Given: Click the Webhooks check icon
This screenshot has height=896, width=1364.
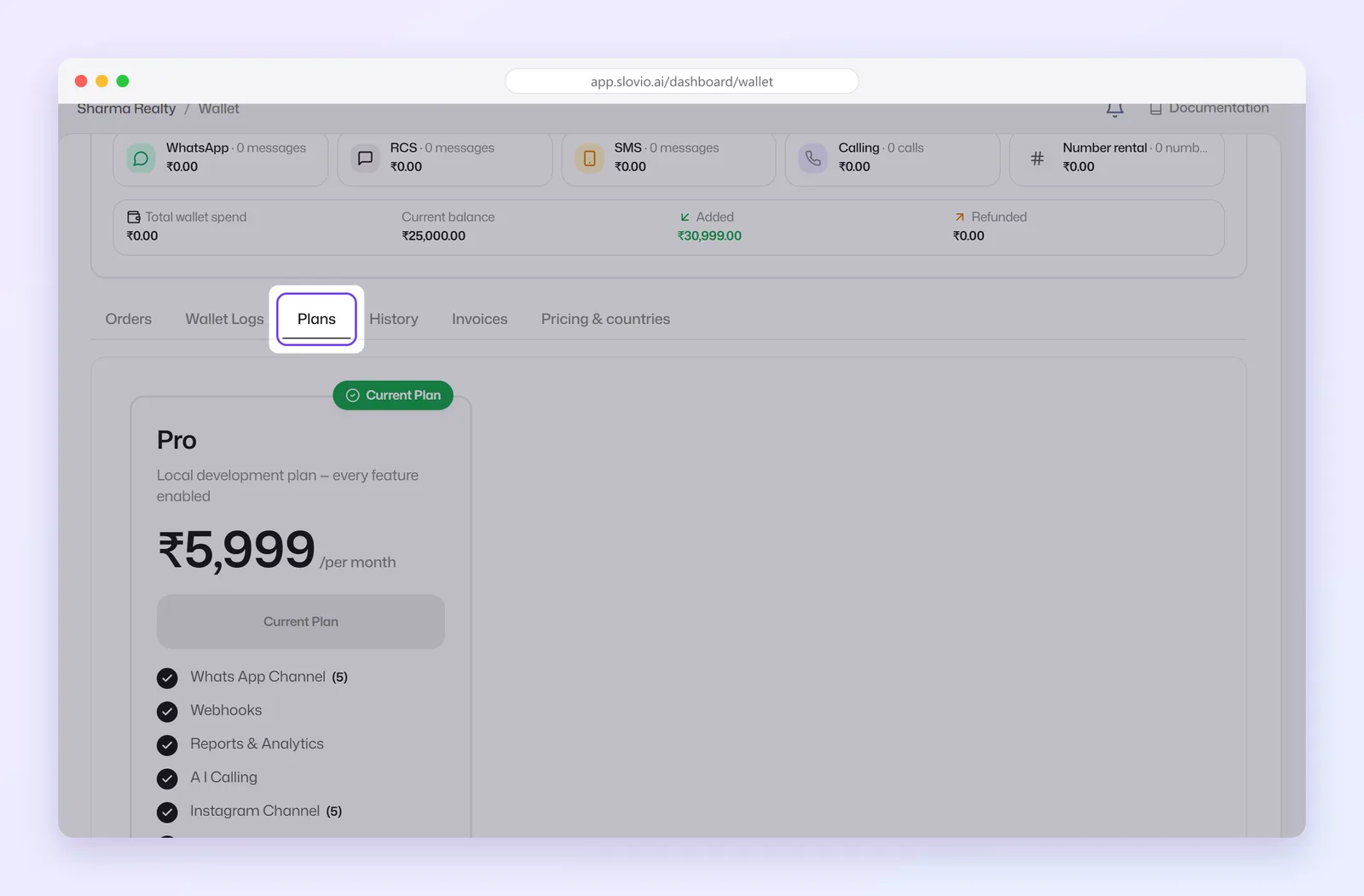Looking at the screenshot, I should [x=167, y=711].
